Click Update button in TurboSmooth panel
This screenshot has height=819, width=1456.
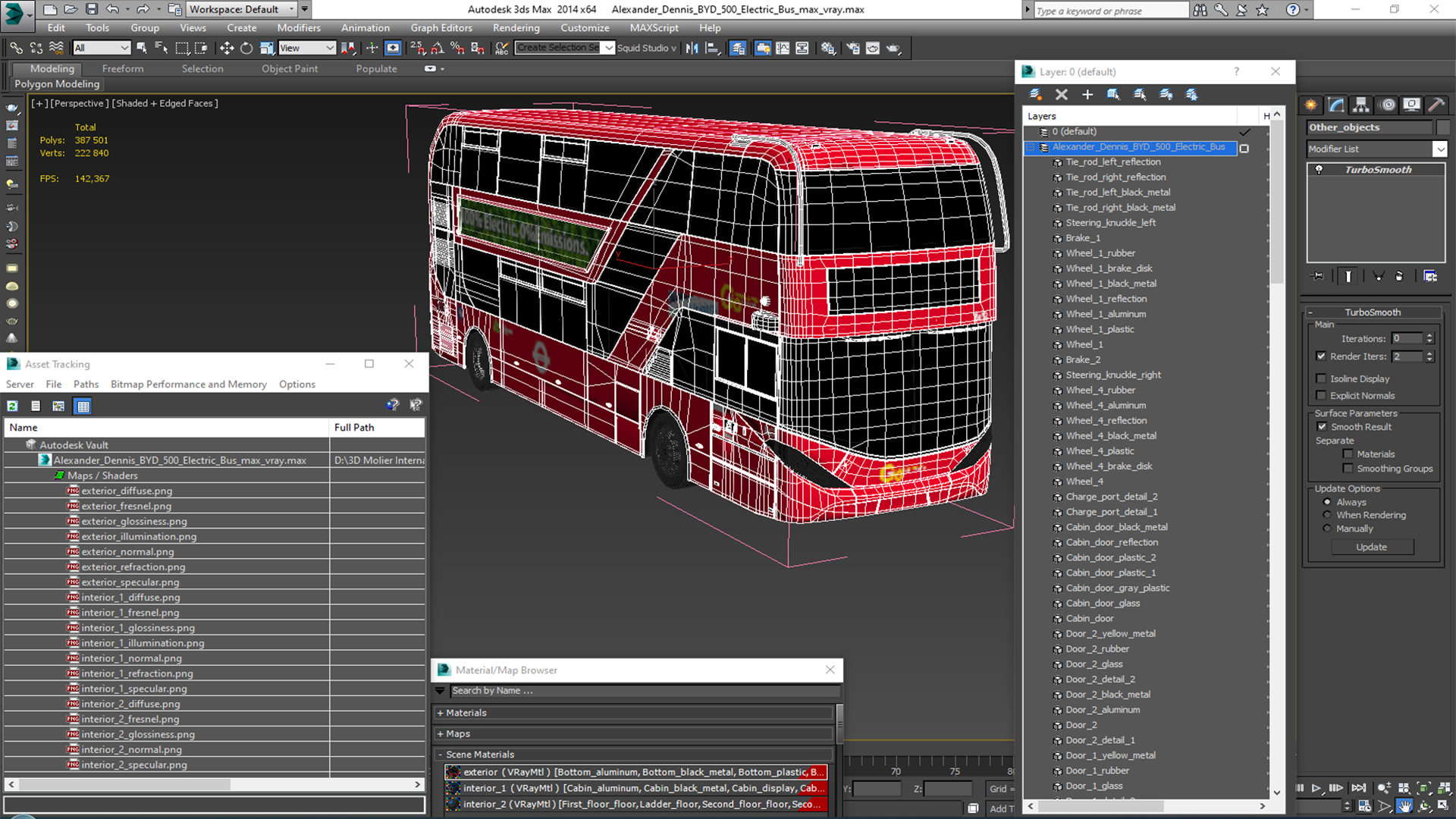pos(1372,546)
